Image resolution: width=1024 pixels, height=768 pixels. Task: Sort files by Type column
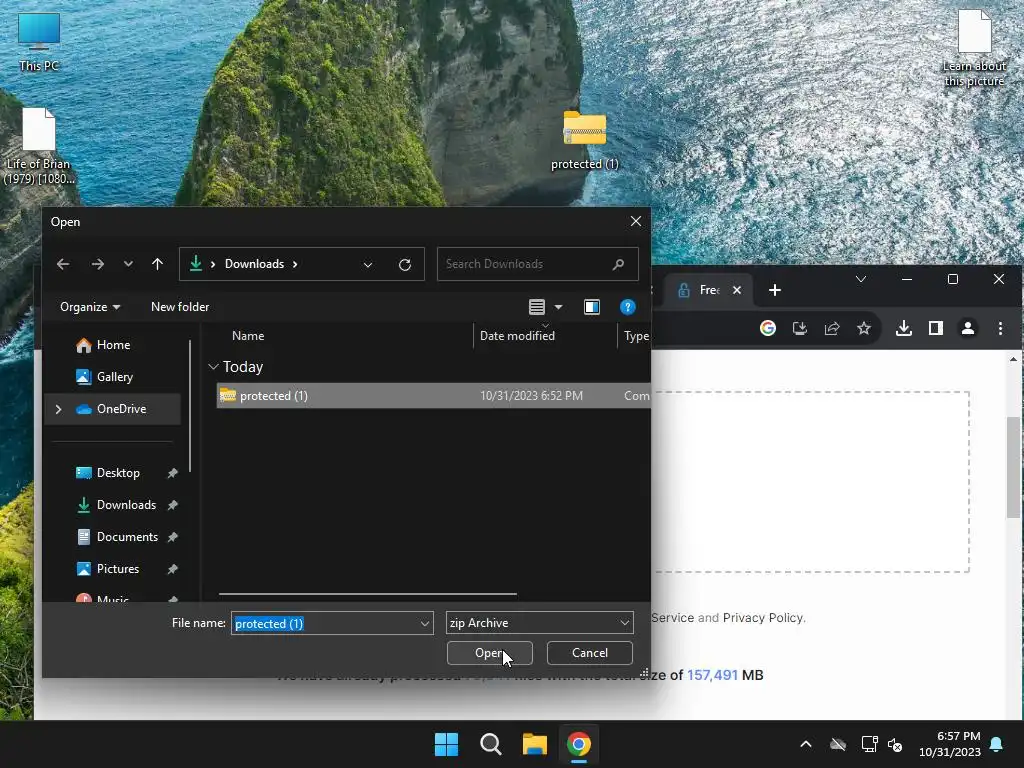636,336
